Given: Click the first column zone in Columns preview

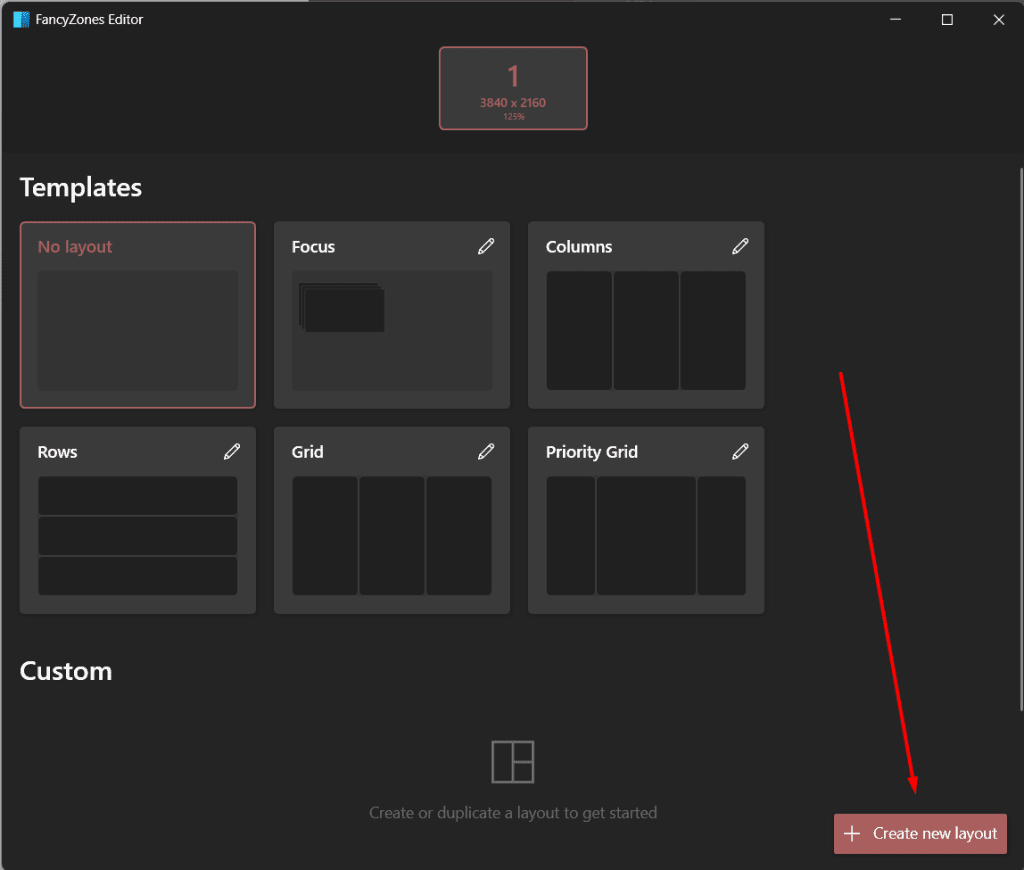Looking at the screenshot, I should tap(579, 330).
